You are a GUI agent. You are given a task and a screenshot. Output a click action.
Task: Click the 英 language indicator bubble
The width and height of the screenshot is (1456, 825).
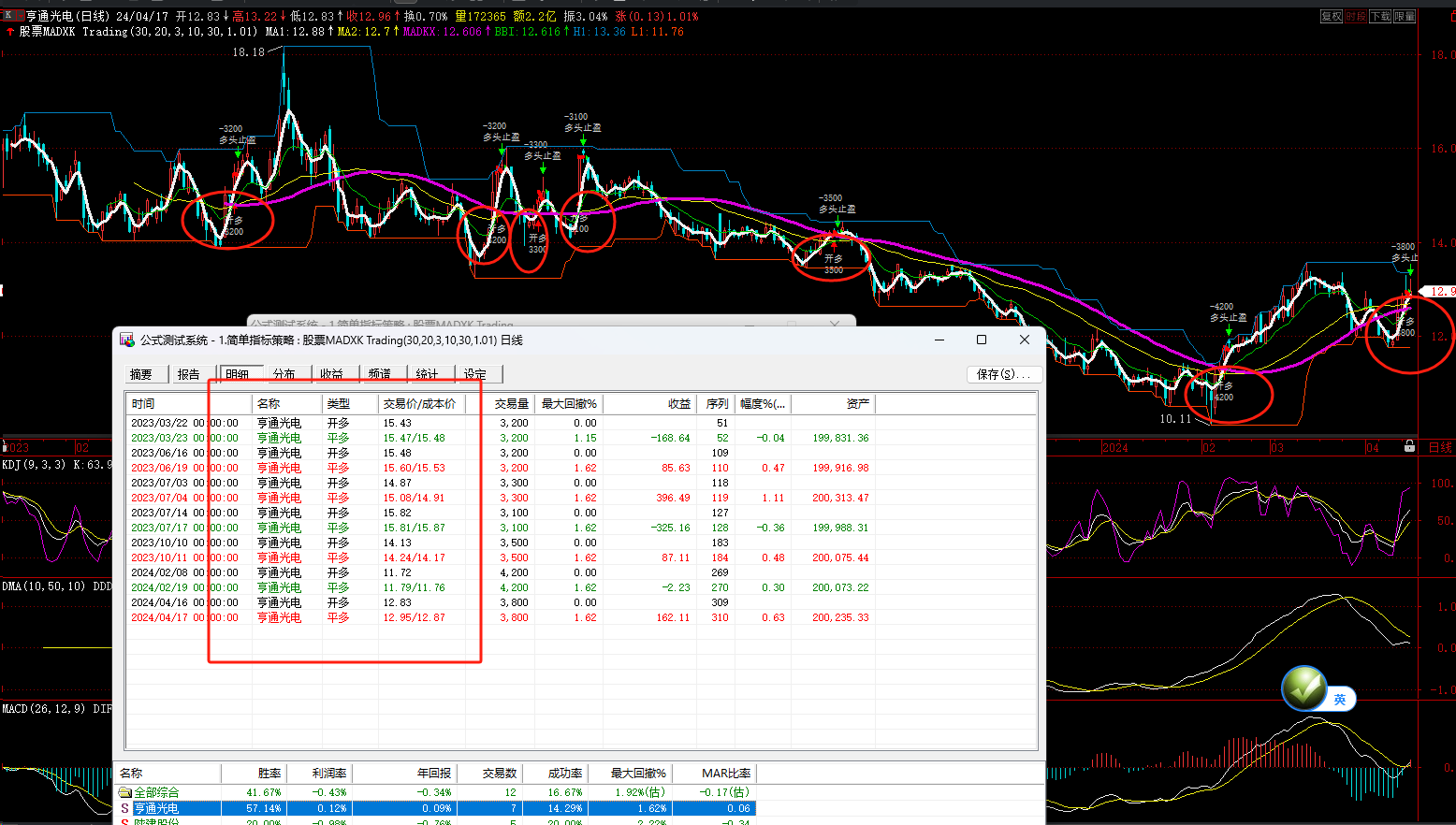coord(1340,699)
